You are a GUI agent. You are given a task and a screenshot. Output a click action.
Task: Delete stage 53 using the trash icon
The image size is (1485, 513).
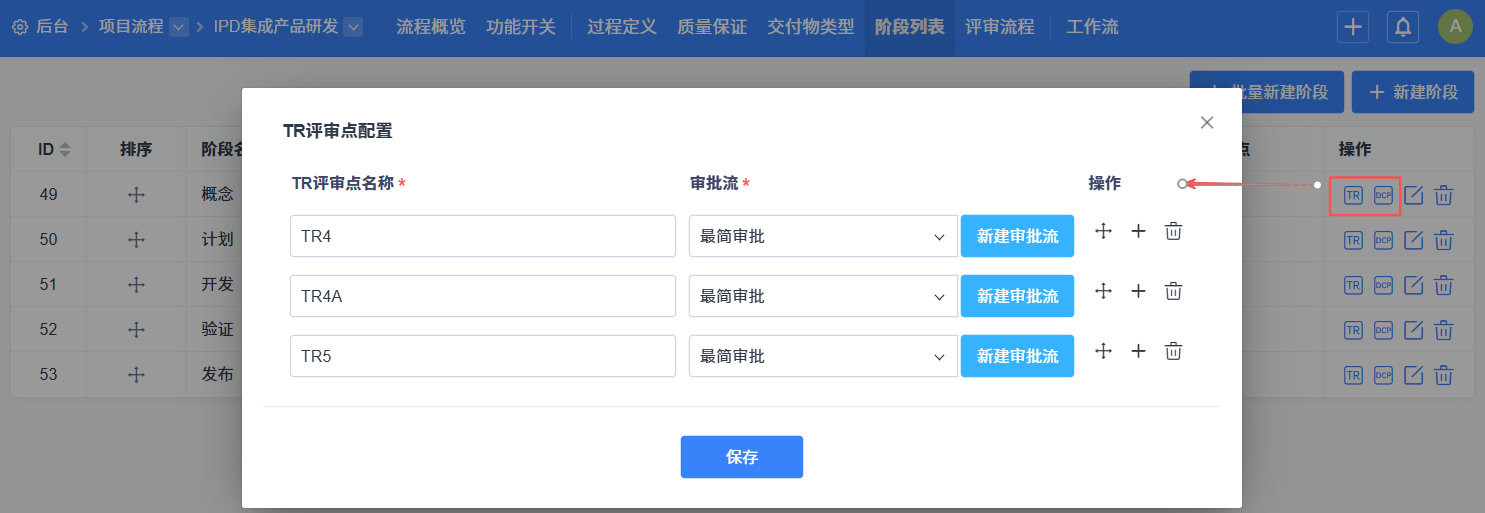tap(1444, 375)
